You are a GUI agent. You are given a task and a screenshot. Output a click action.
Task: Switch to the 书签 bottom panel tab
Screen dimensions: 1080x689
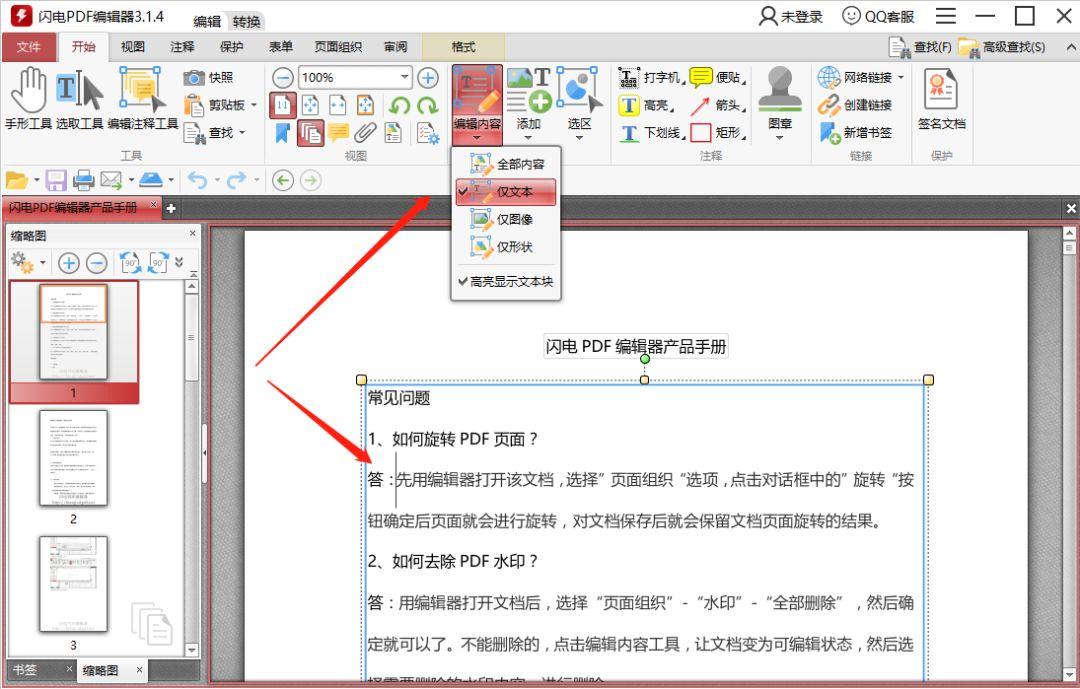click(x=25, y=669)
